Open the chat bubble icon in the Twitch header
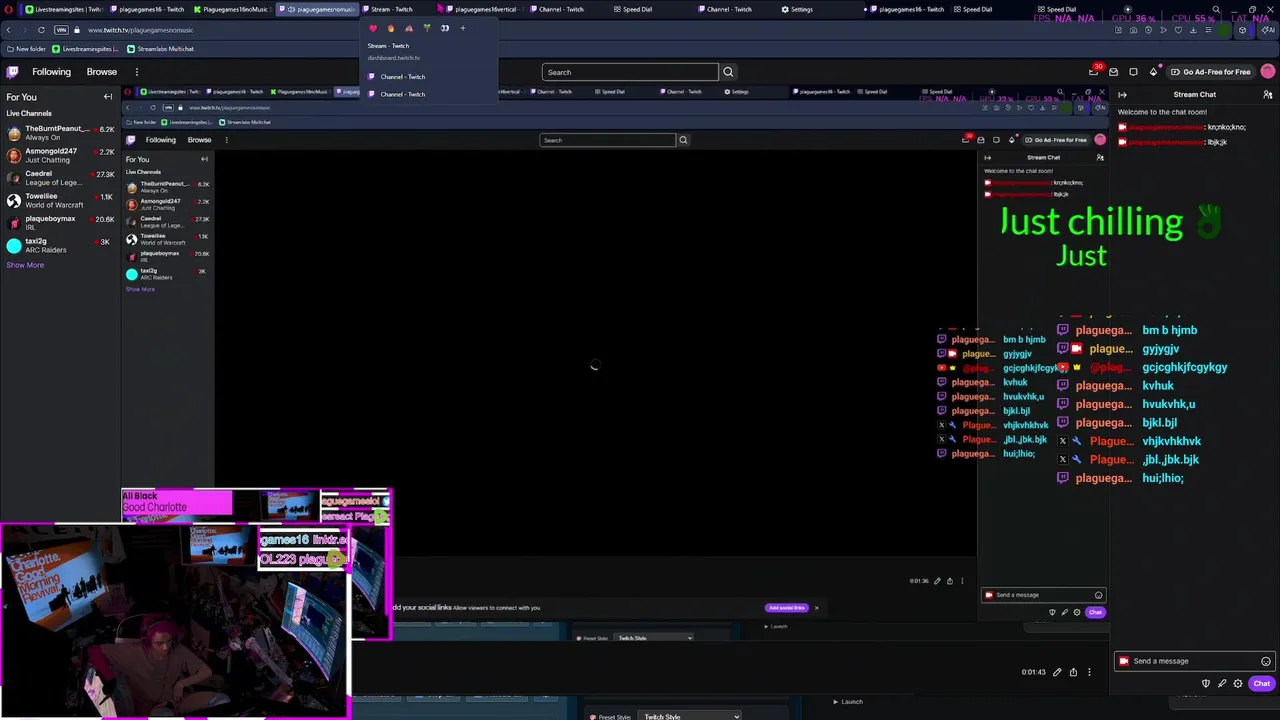Screen dimensions: 1280x720 pos(1133,72)
